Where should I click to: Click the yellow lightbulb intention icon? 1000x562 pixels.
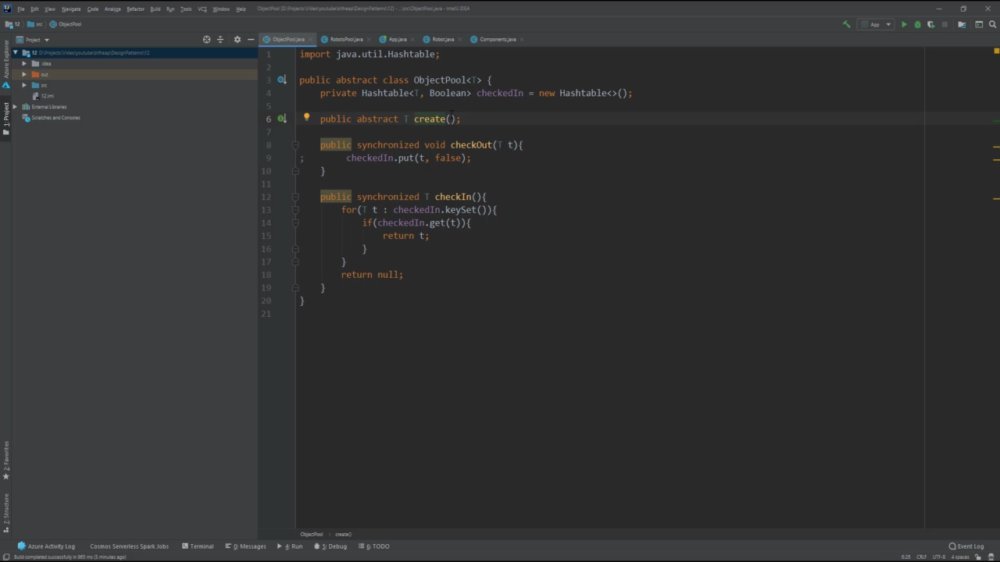(306, 117)
